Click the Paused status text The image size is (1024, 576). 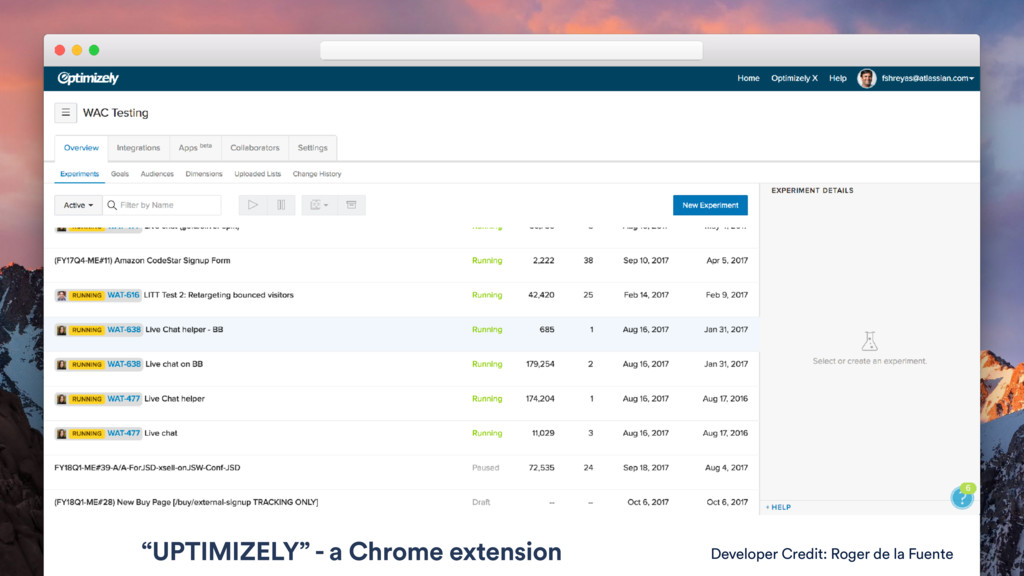click(485, 468)
